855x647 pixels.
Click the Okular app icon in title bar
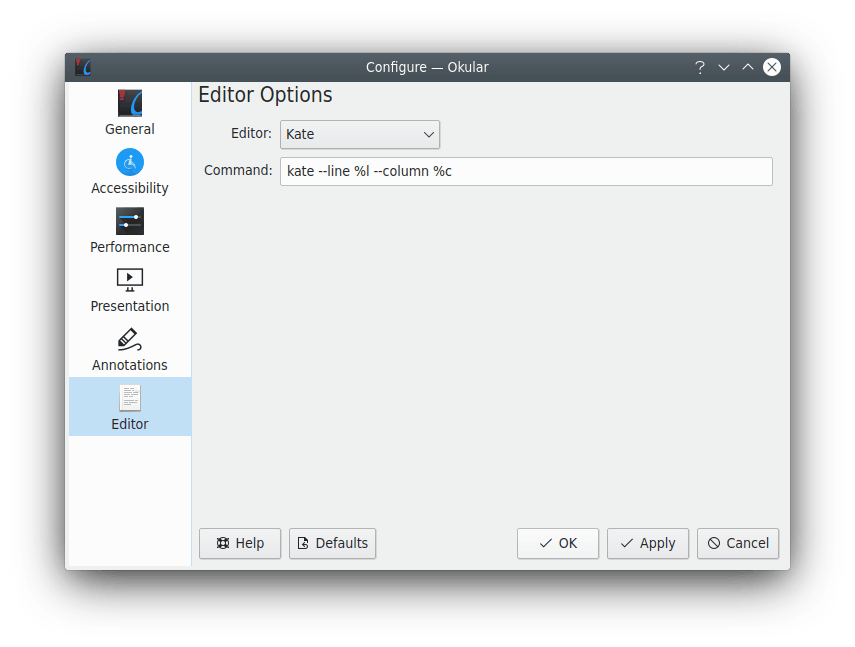pyautogui.click(x=84, y=67)
